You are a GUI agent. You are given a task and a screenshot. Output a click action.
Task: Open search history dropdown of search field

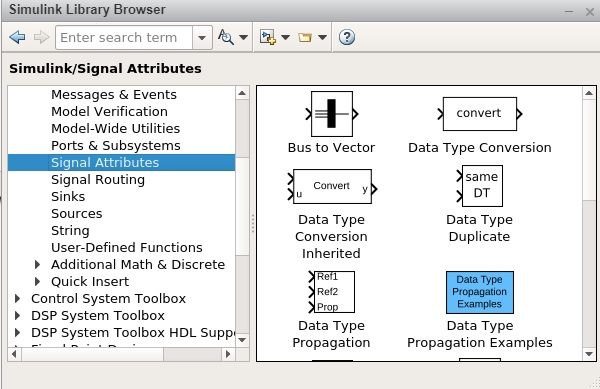click(202, 37)
